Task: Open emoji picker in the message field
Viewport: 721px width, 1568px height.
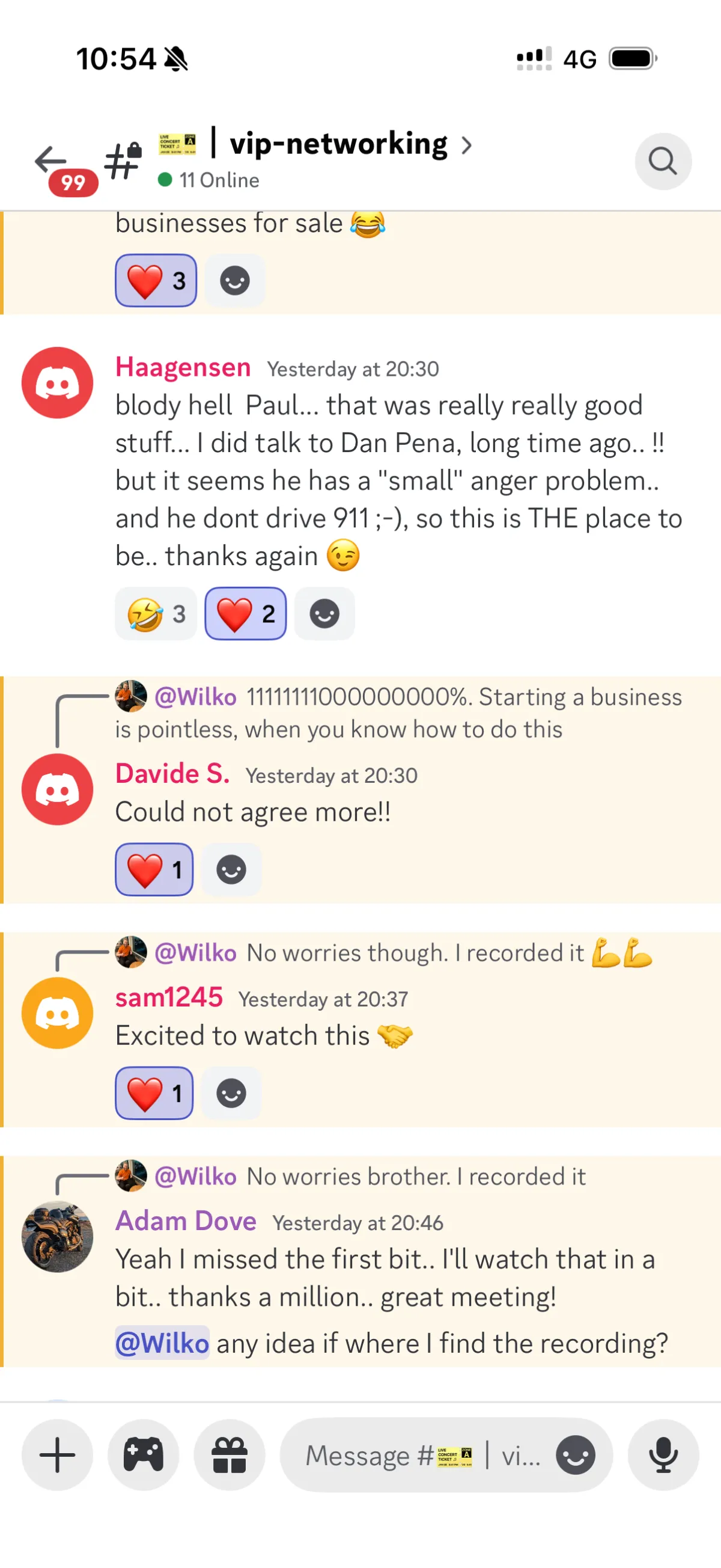Action: coord(575,1455)
